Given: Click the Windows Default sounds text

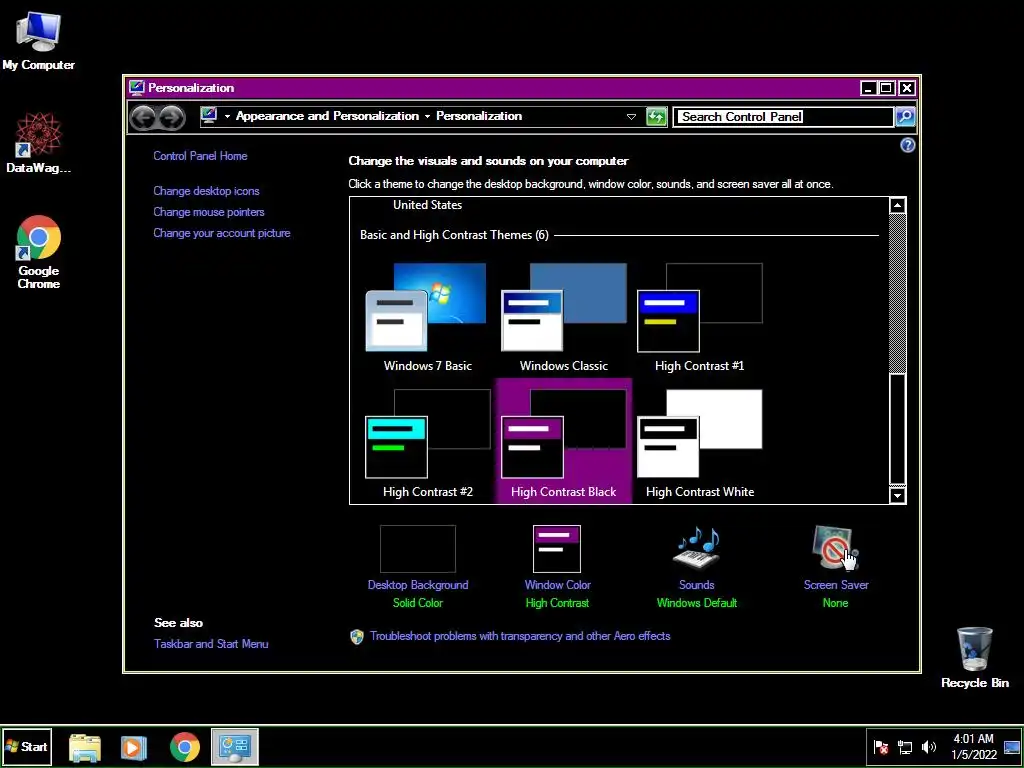Looking at the screenshot, I should 696,602.
